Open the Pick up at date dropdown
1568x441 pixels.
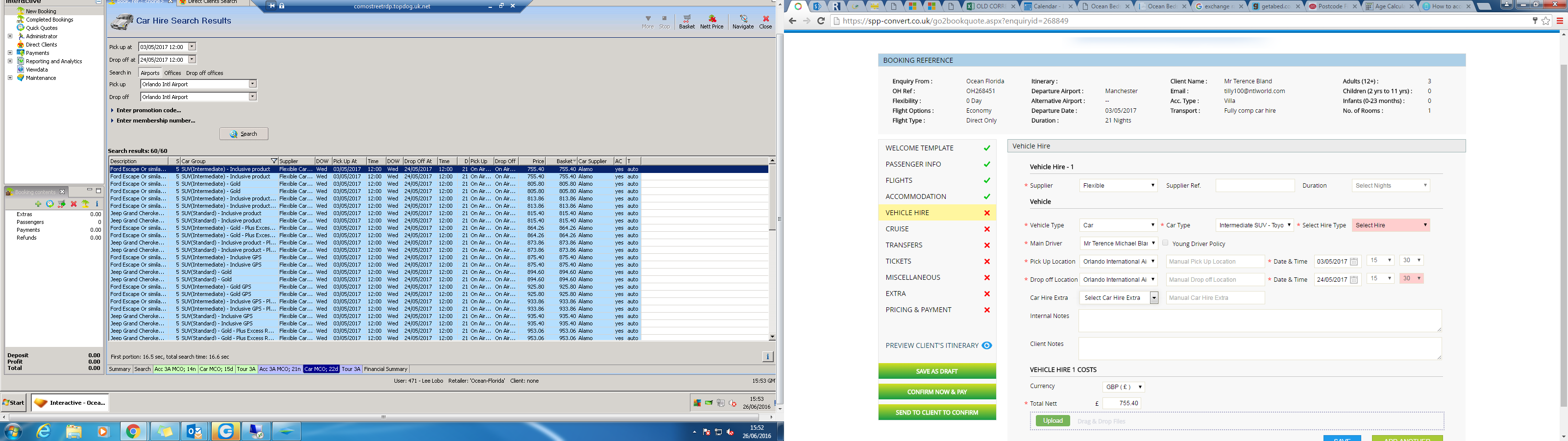coord(192,47)
